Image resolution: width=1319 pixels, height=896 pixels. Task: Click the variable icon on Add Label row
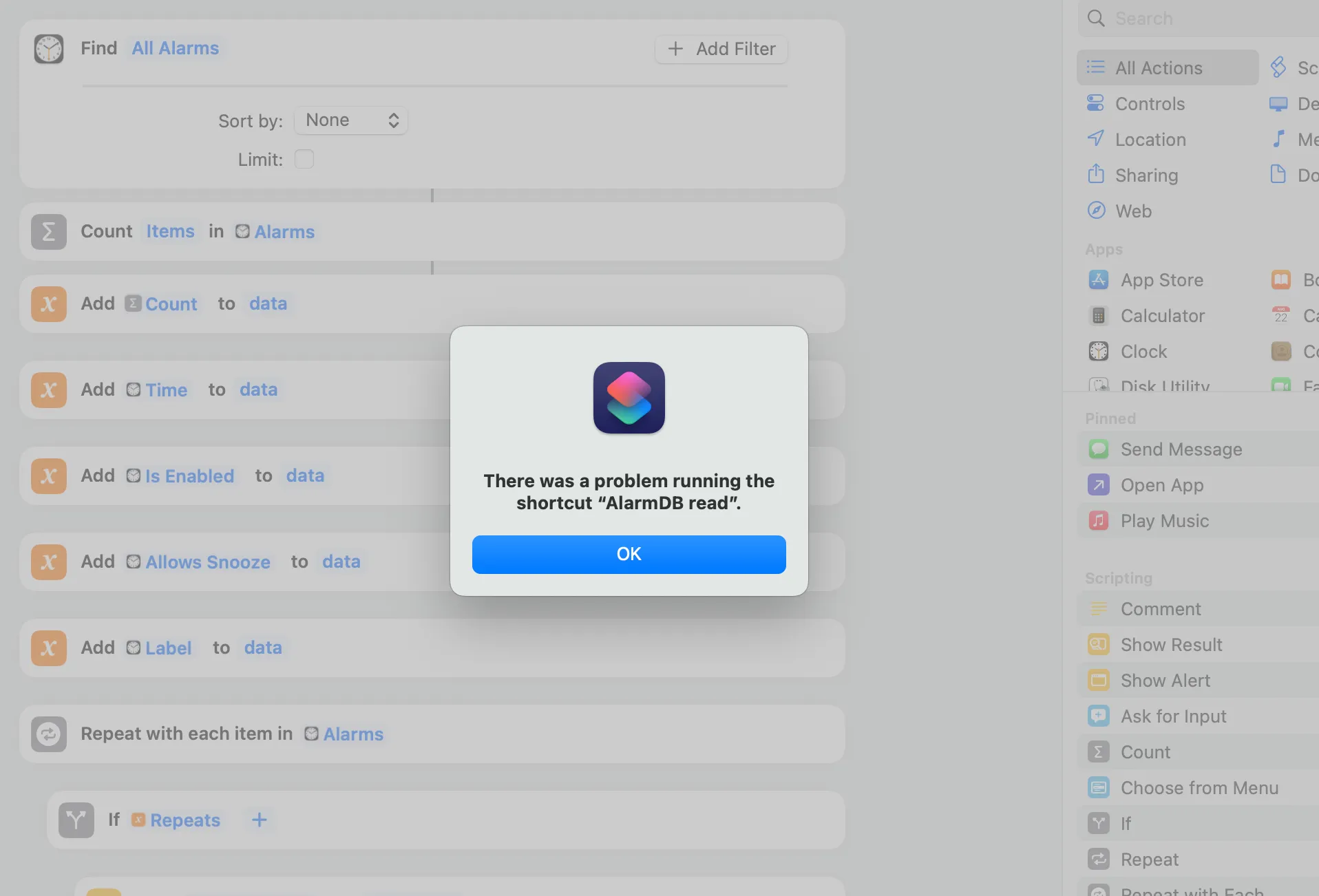(x=48, y=648)
